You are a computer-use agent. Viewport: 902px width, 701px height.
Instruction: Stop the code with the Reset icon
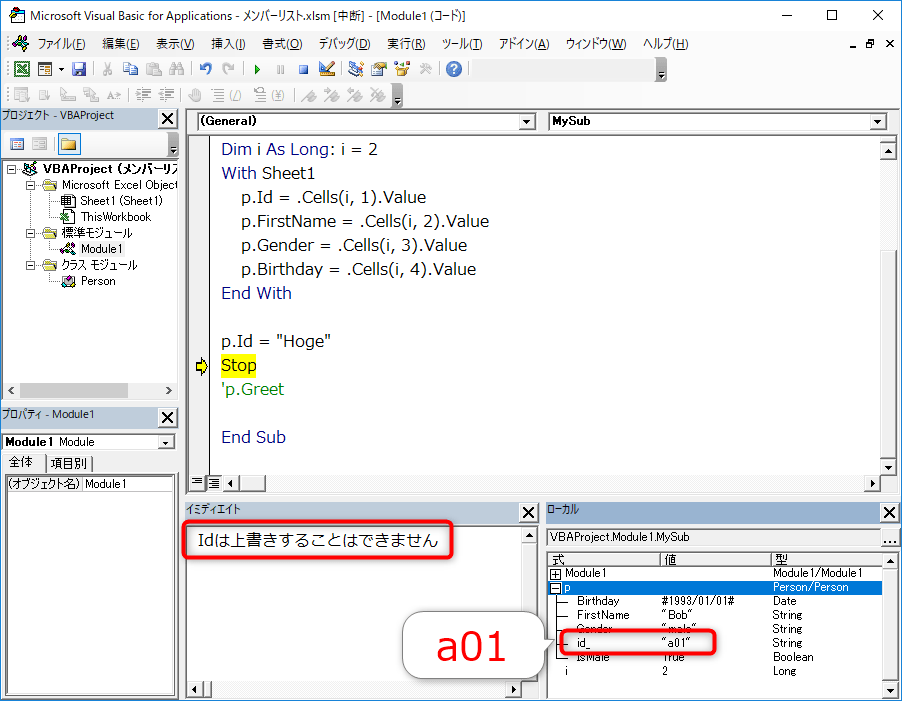click(302, 68)
